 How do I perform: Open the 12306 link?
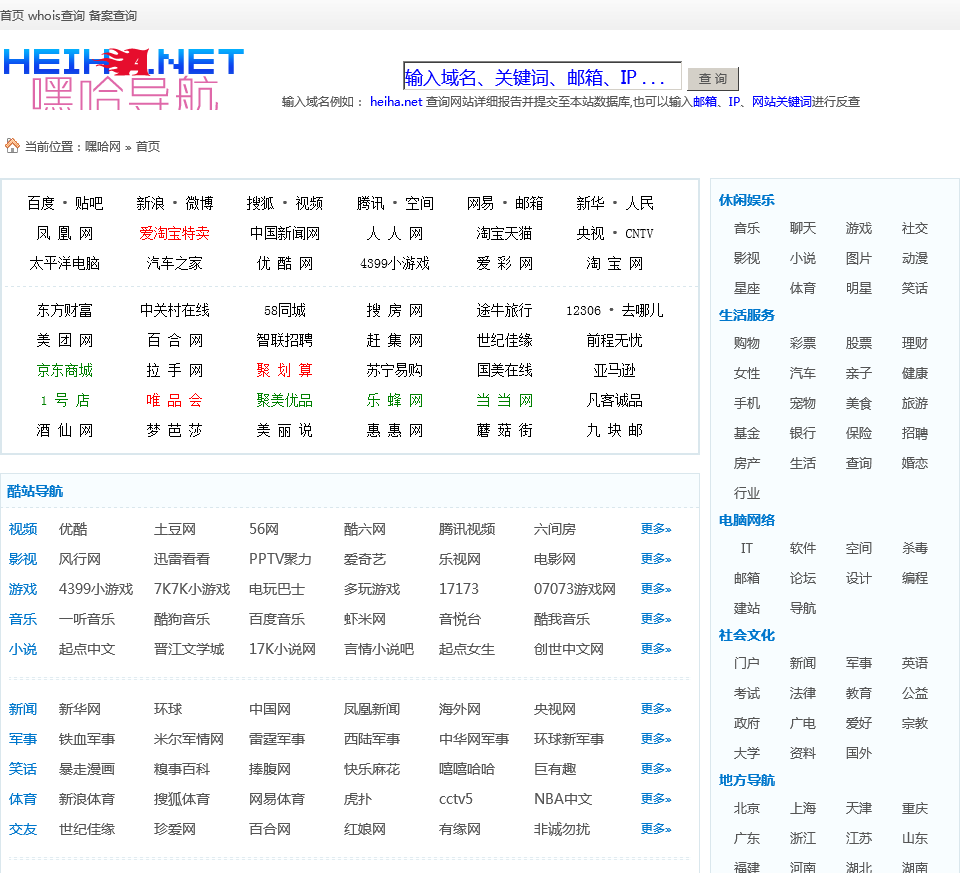[583, 310]
